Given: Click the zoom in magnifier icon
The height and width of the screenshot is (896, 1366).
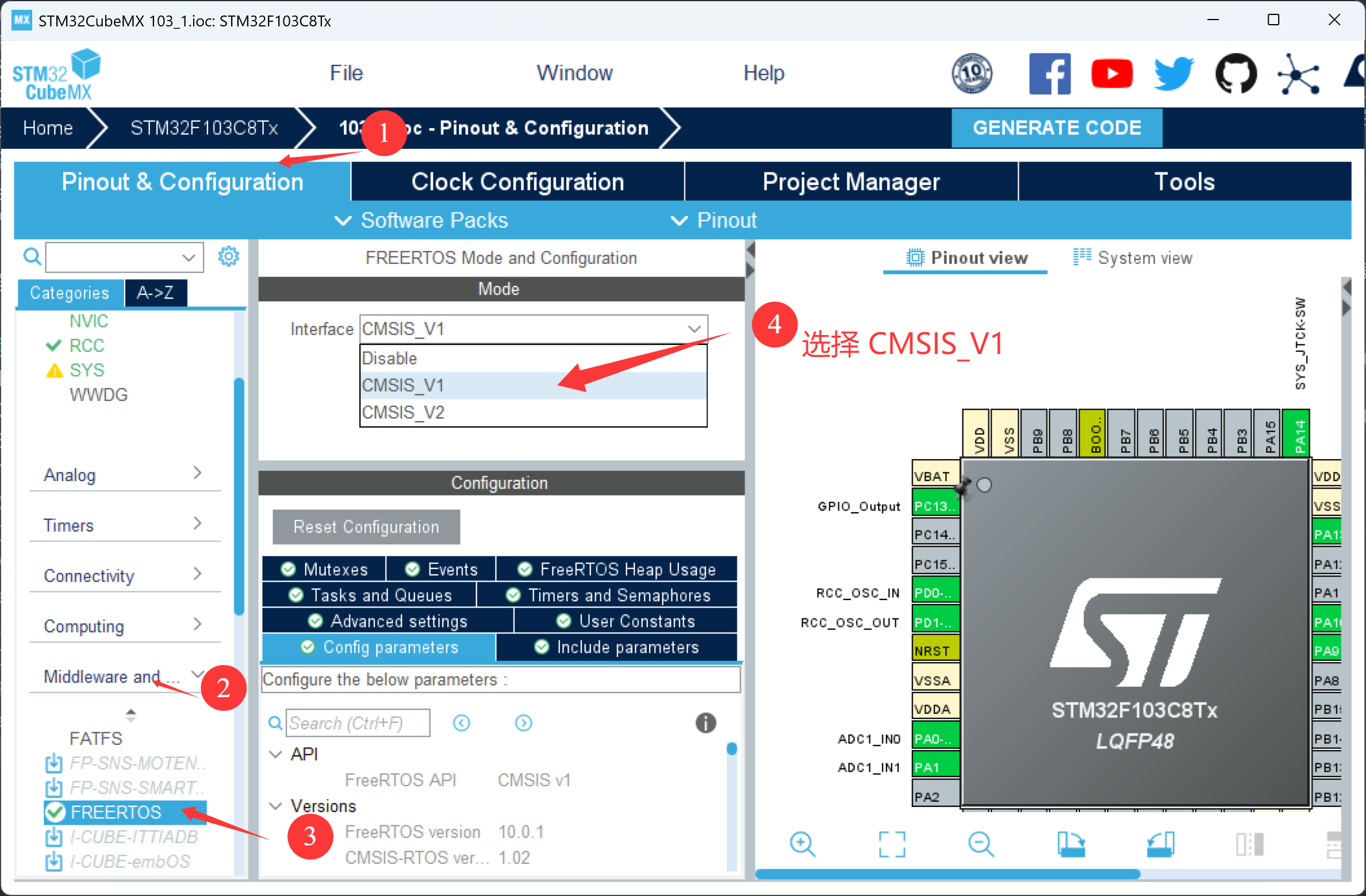Looking at the screenshot, I should tap(802, 844).
